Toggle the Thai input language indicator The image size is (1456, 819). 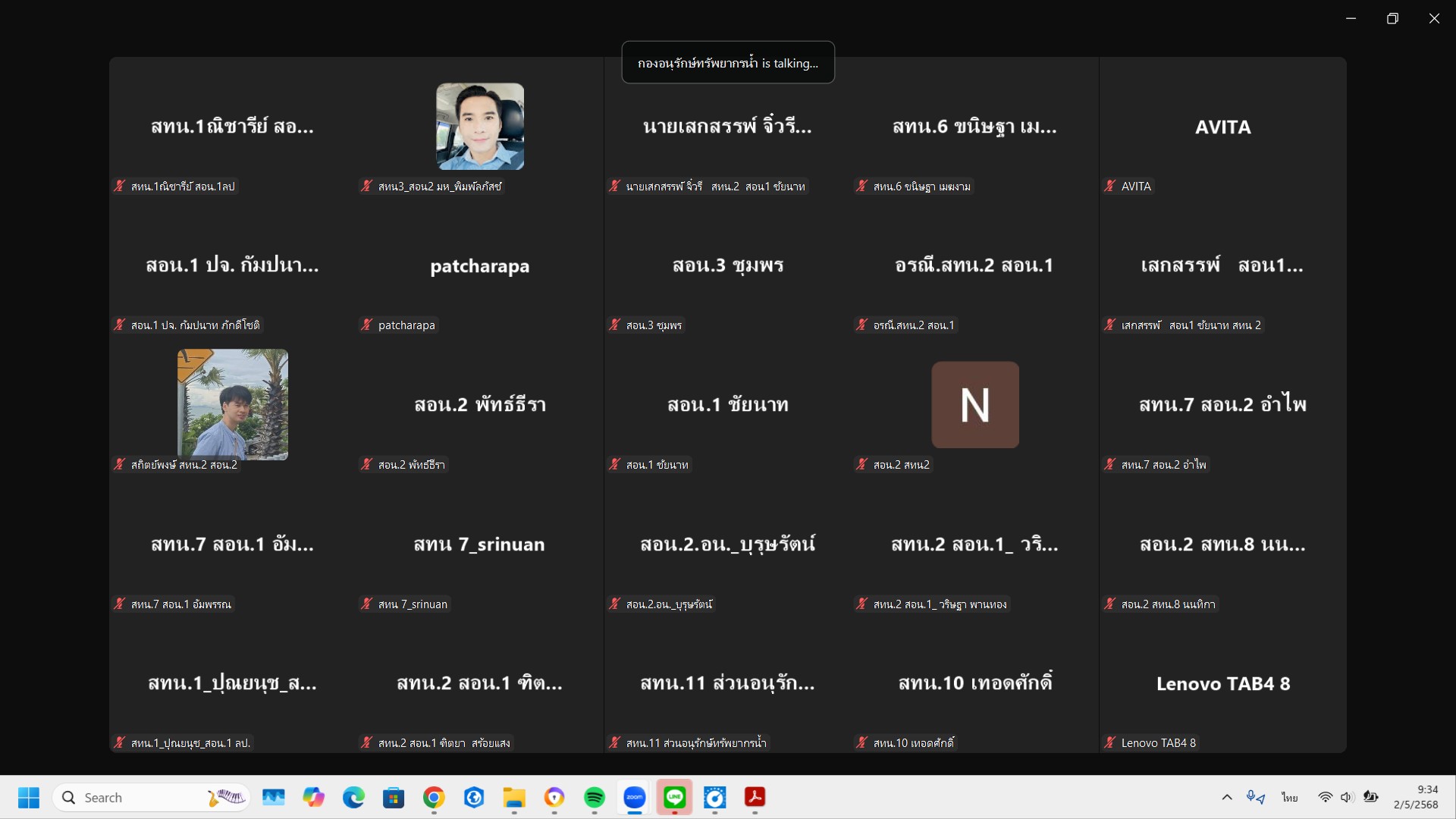click(1289, 797)
